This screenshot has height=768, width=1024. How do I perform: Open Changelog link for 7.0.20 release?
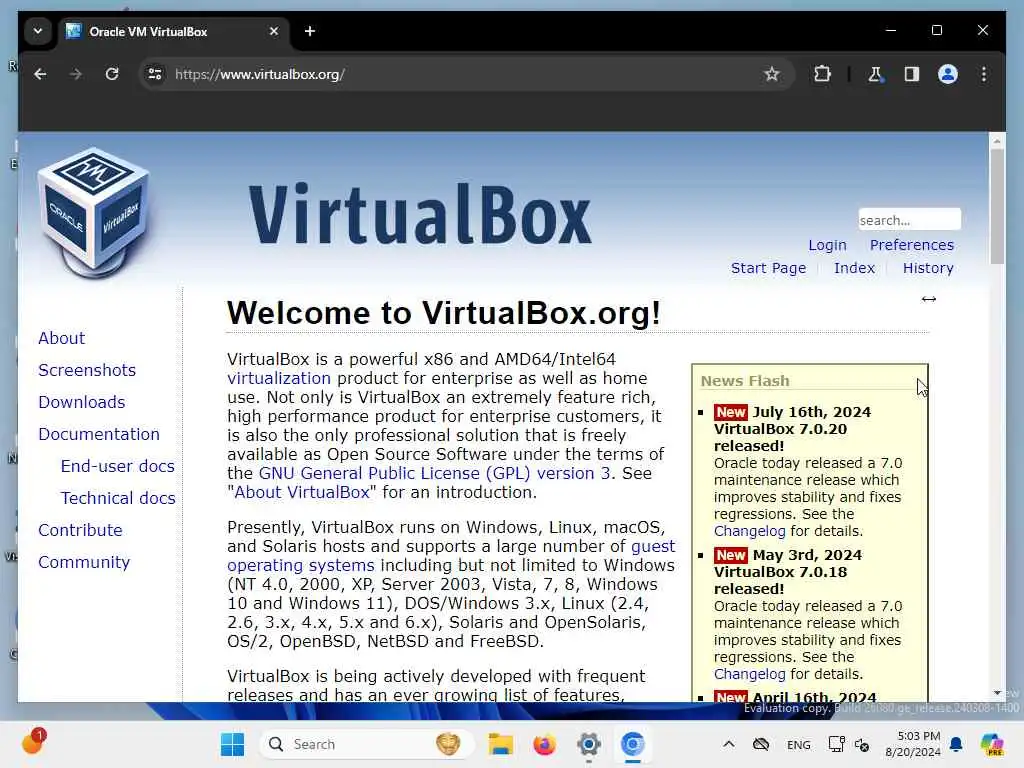point(749,532)
